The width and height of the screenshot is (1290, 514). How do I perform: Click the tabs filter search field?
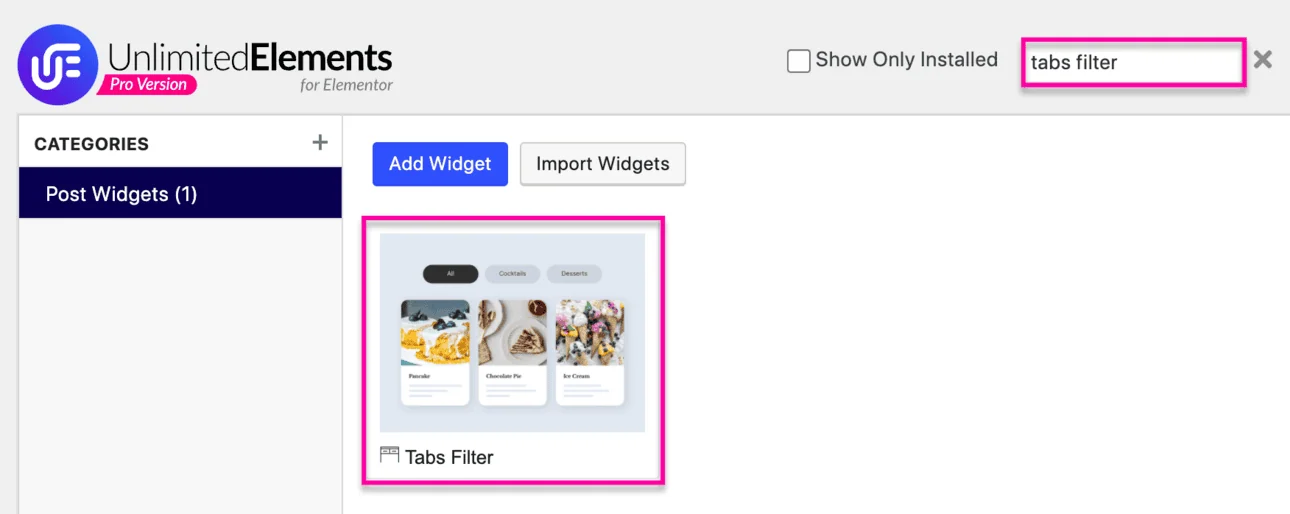pos(1132,62)
